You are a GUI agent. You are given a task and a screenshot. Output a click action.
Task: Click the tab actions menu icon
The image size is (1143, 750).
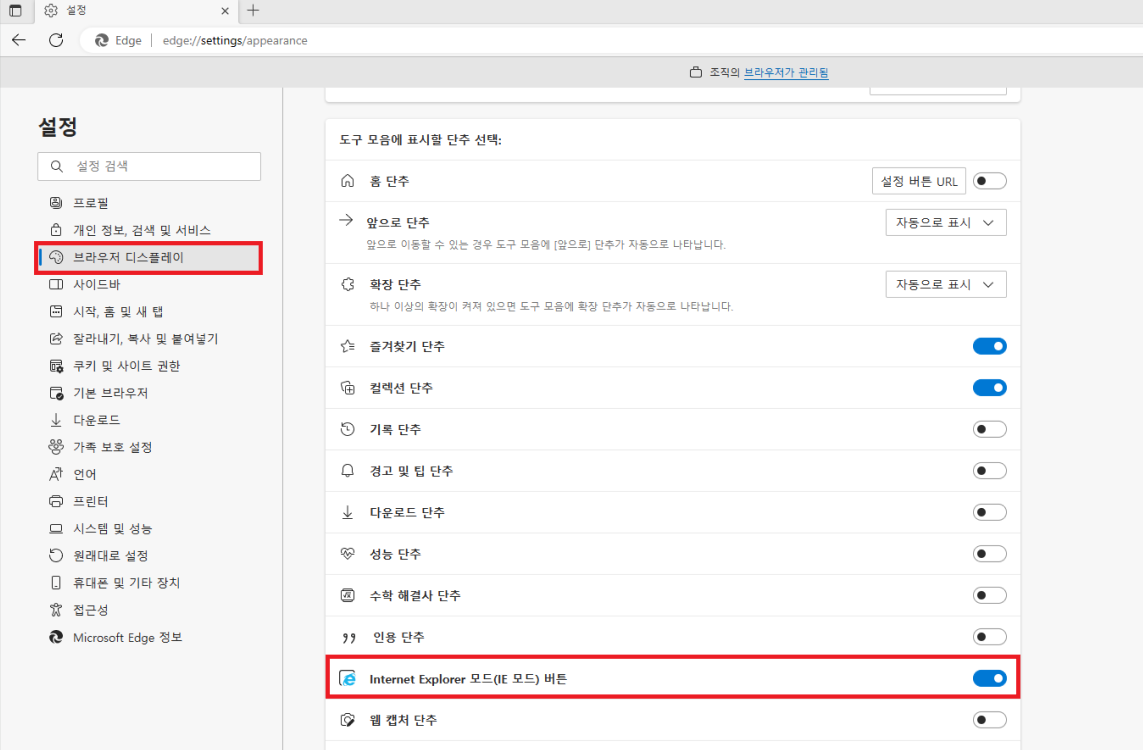point(15,10)
